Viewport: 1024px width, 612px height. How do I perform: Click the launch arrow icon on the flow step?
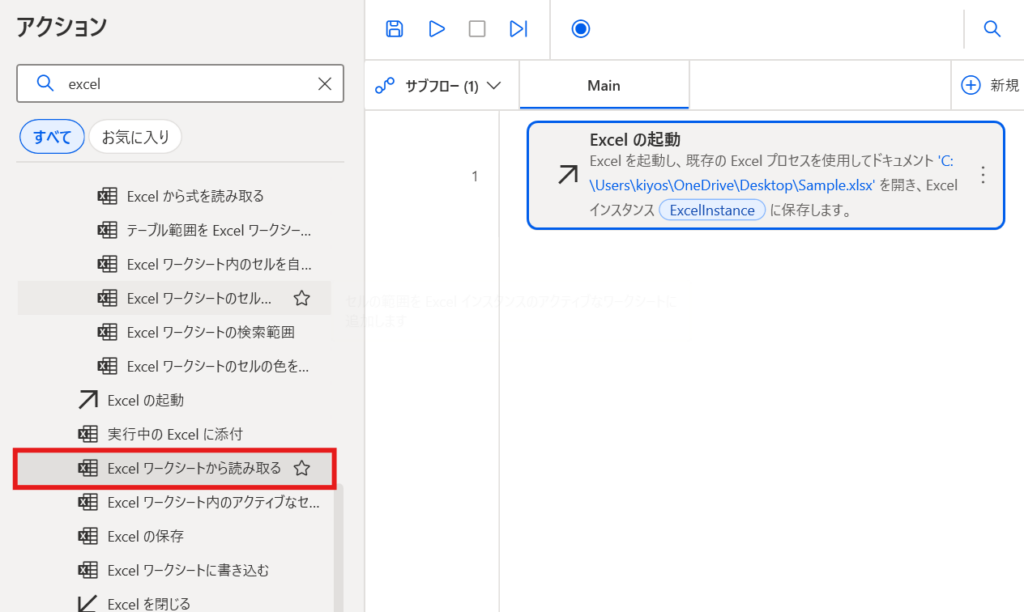[568, 174]
